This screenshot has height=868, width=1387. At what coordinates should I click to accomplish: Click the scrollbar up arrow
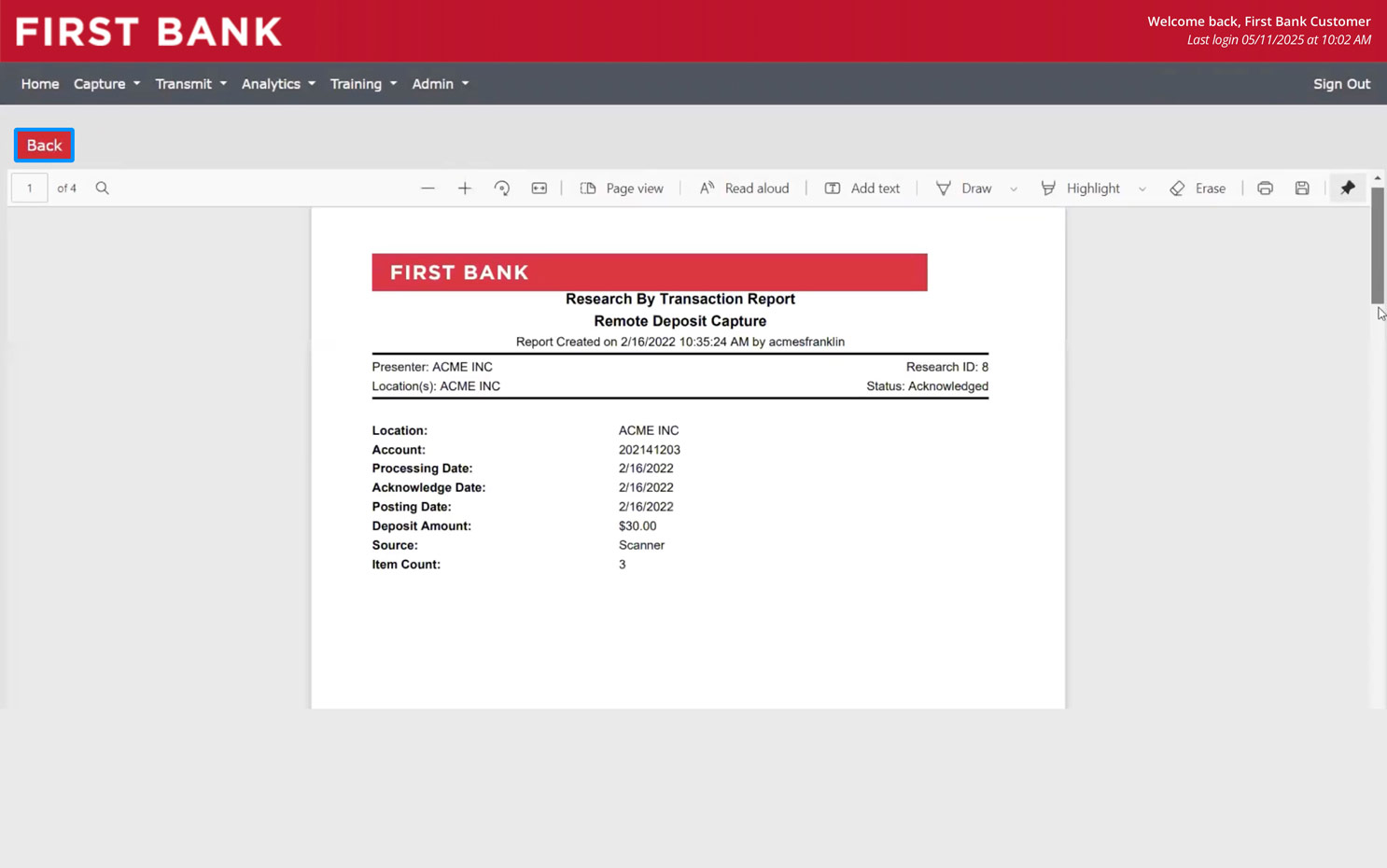point(1378,178)
